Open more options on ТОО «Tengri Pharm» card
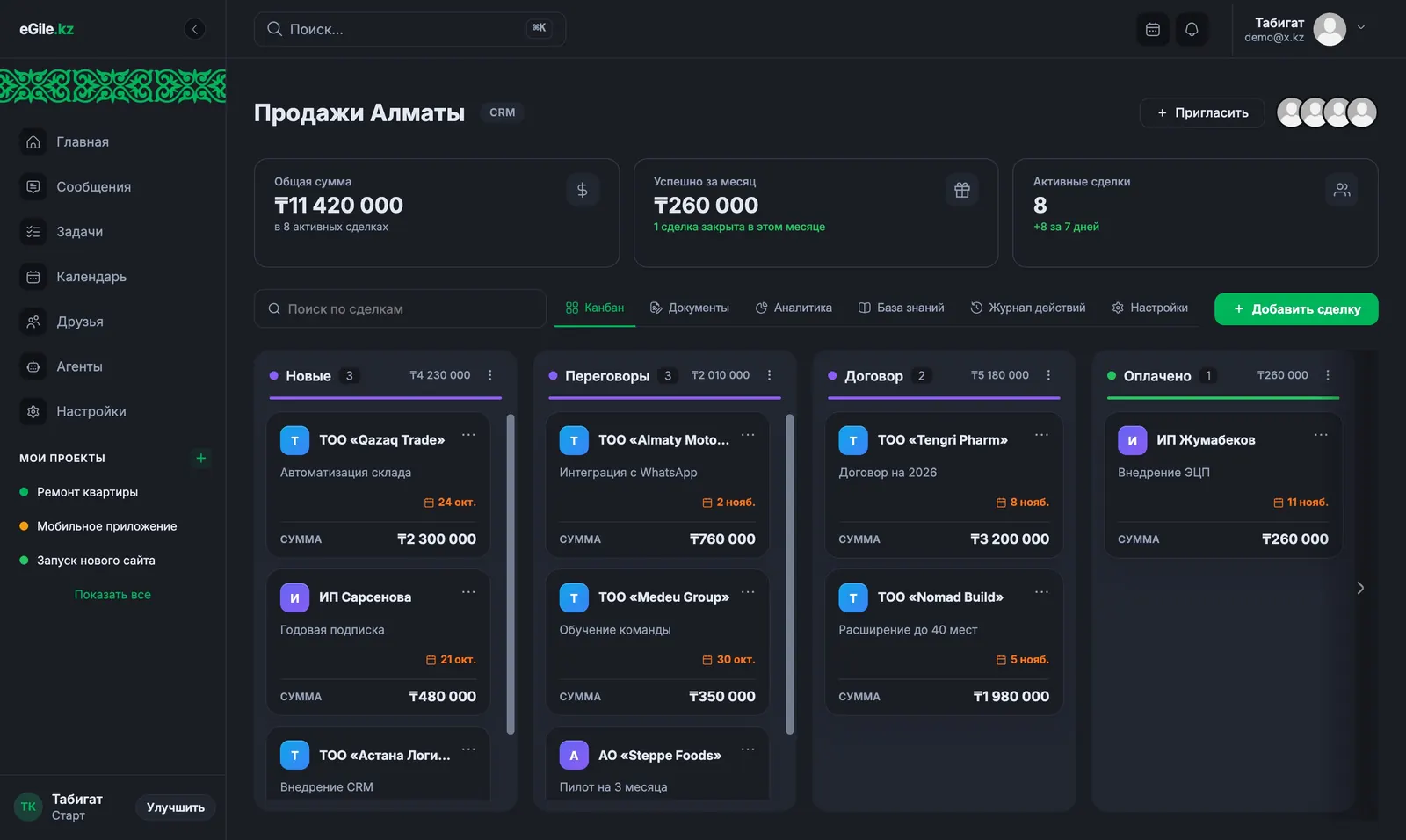The image size is (1406, 840). tap(1041, 435)
